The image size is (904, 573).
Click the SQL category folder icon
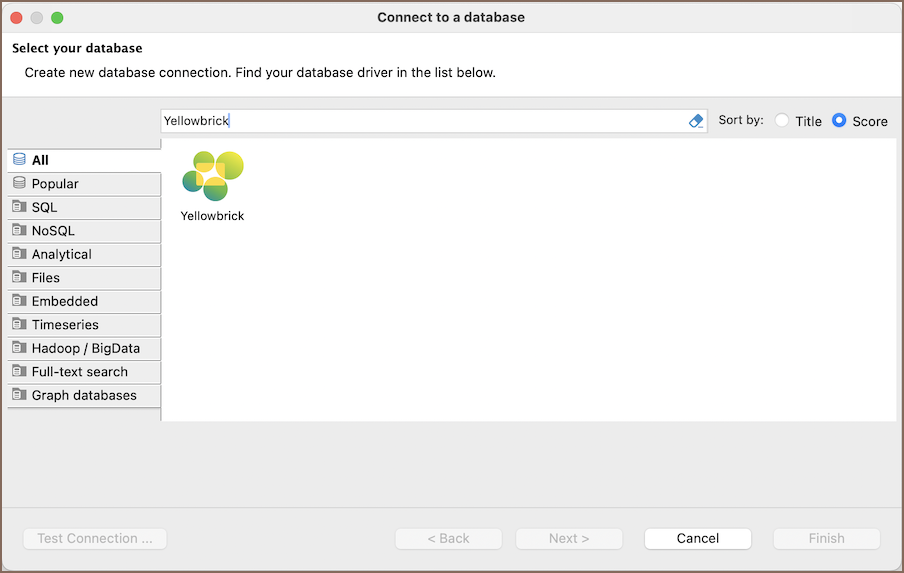point(19,207)
